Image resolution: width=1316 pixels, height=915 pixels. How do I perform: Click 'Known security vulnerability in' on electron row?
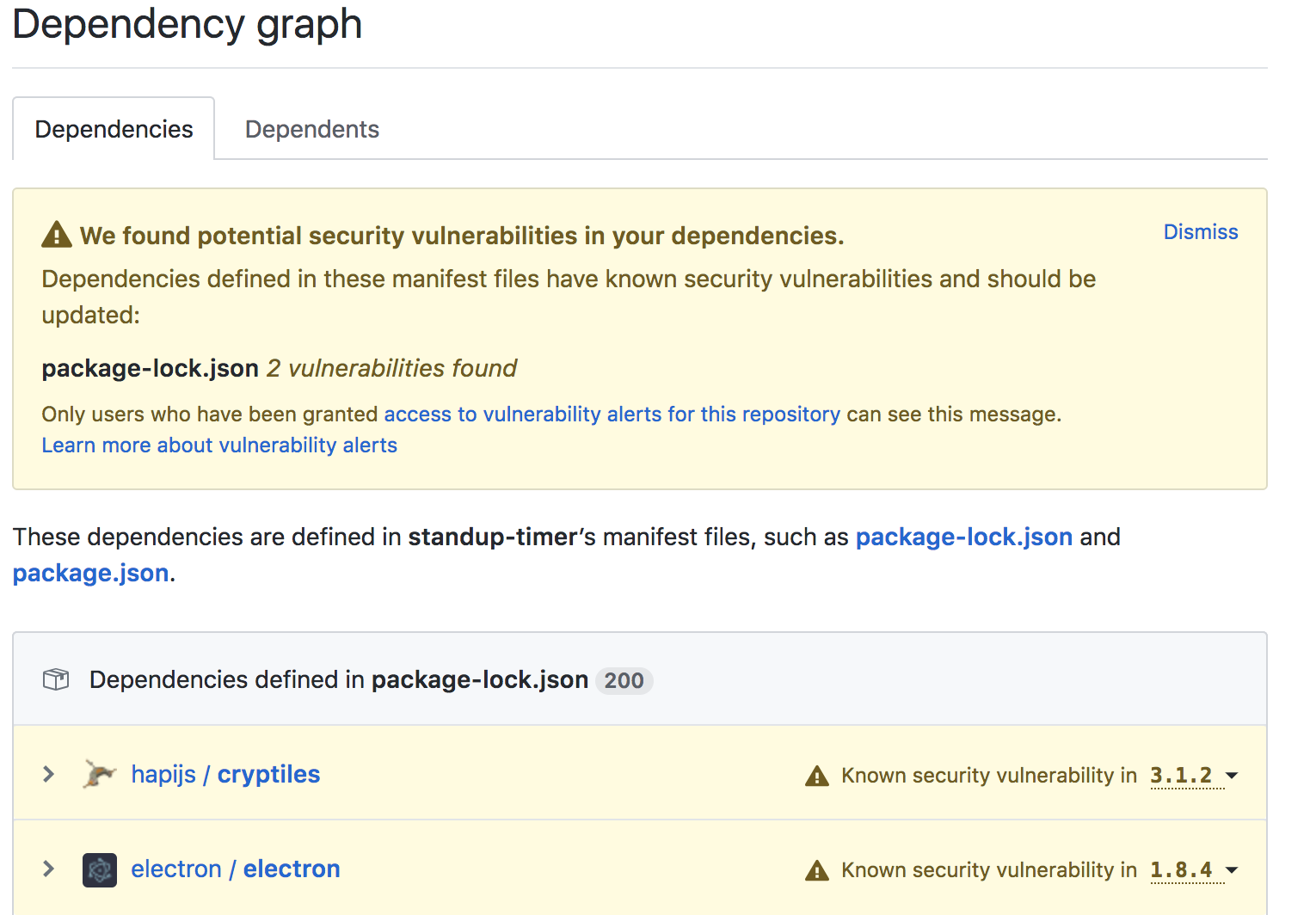989,870
